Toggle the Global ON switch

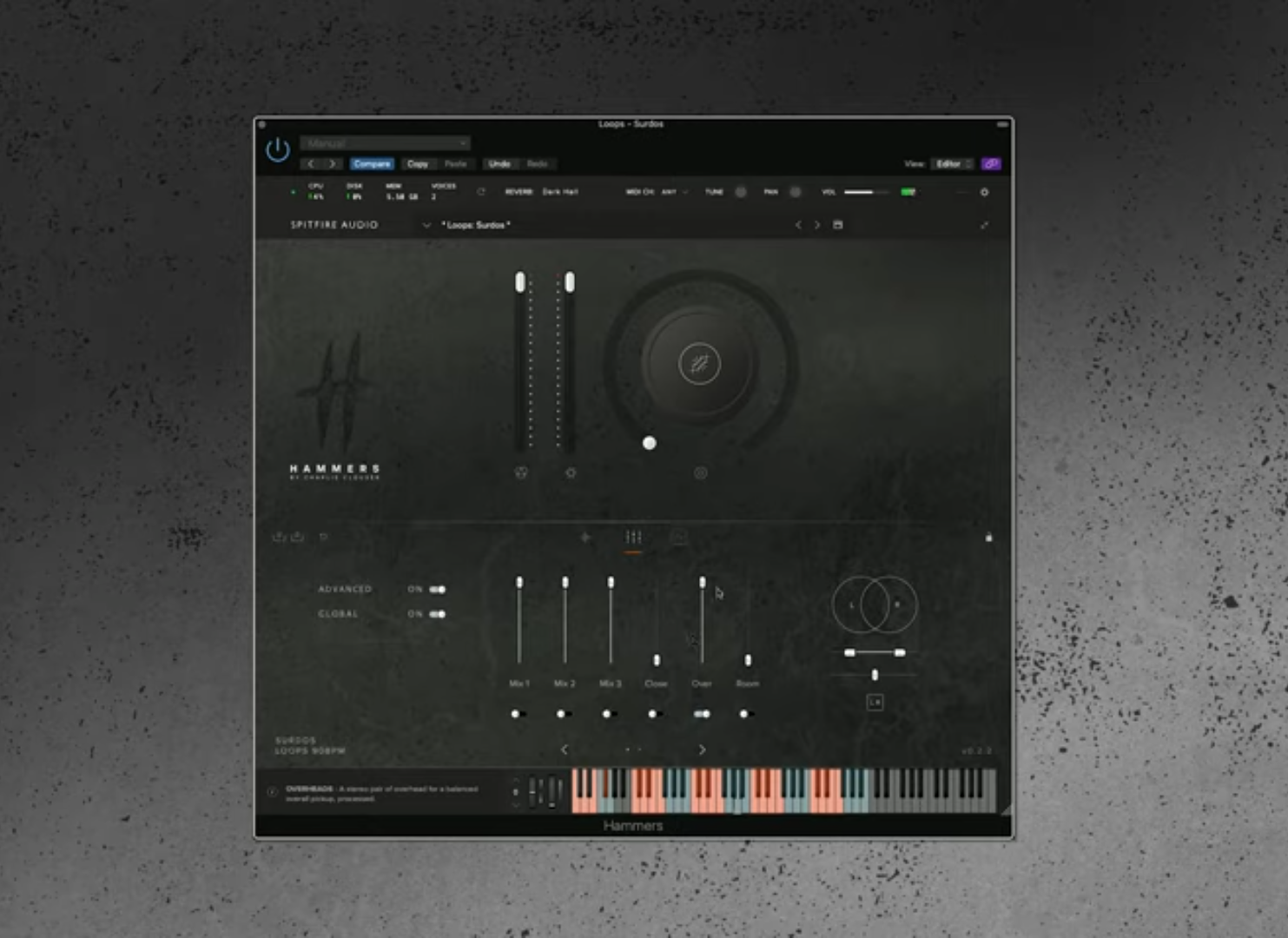tap(437, 614)
